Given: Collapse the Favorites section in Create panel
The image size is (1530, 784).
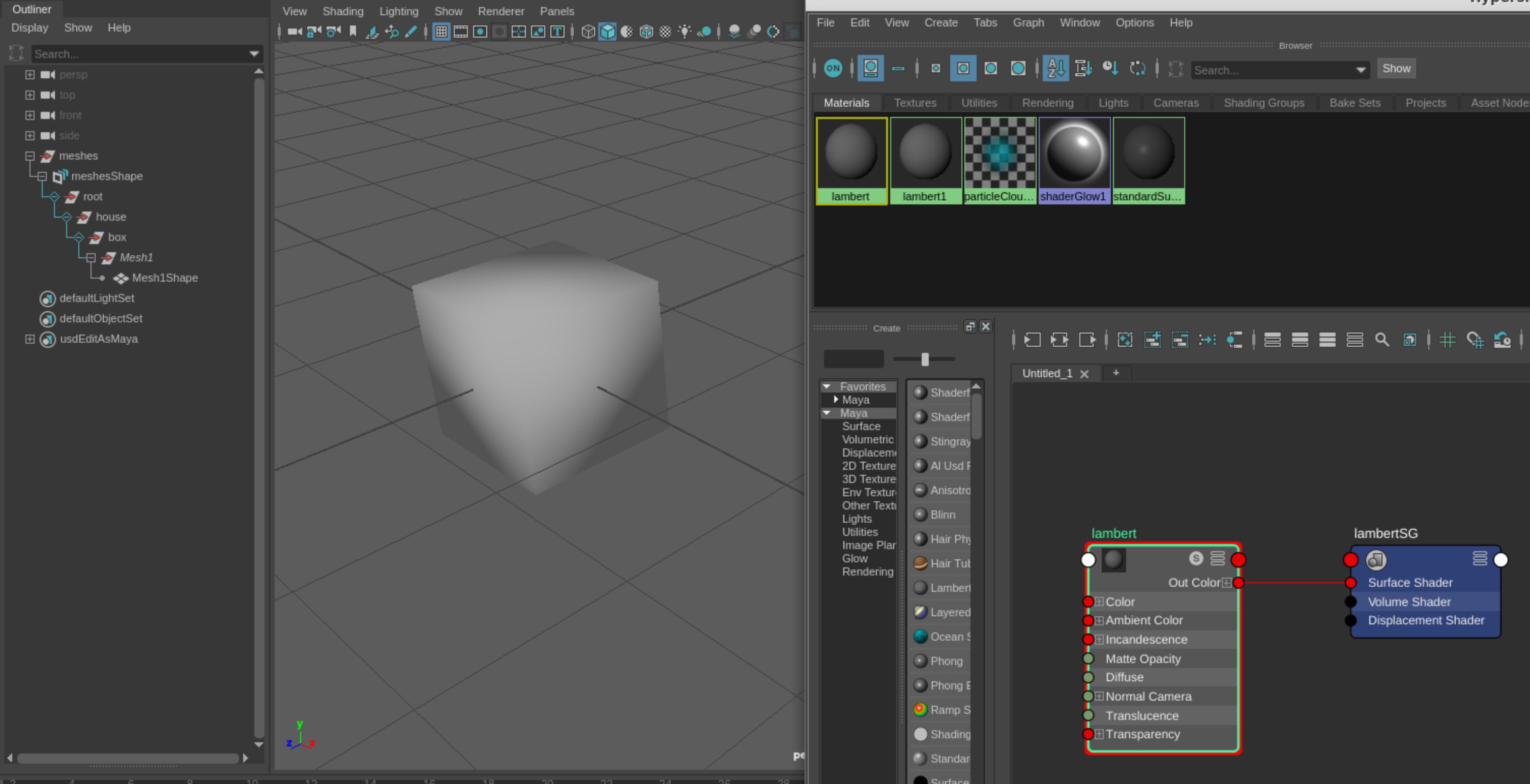Looking at the screenshot, I should [x=827, y=386].
